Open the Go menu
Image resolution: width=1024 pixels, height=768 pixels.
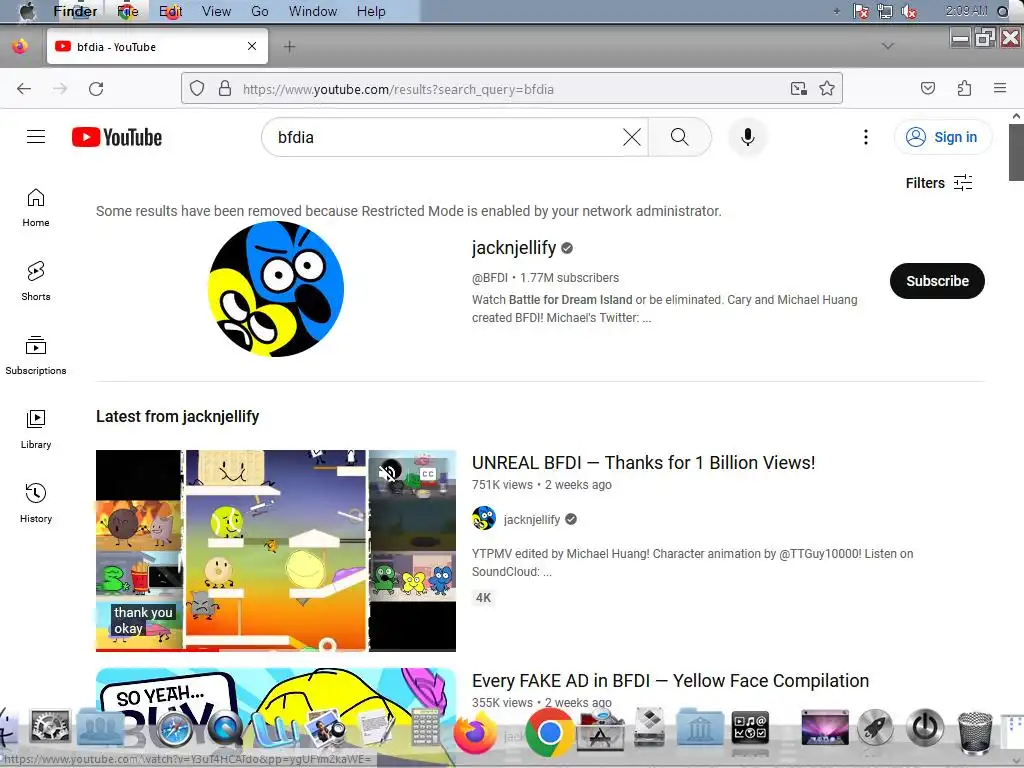point(260,11)
